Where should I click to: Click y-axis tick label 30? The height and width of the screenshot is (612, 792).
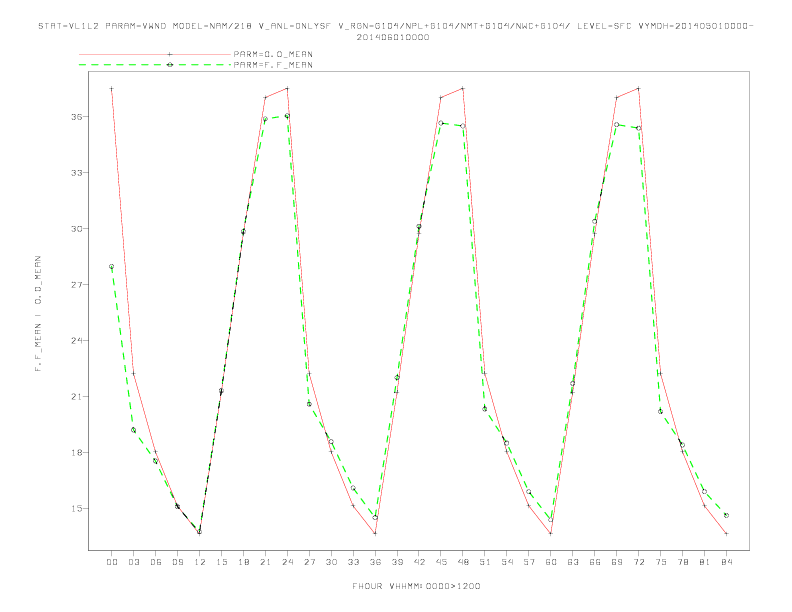point(77,229)
